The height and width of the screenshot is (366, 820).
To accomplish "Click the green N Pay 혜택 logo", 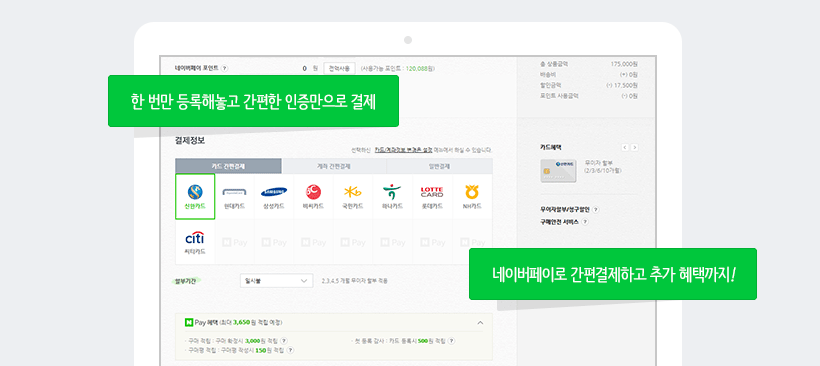I will [189, 323].
